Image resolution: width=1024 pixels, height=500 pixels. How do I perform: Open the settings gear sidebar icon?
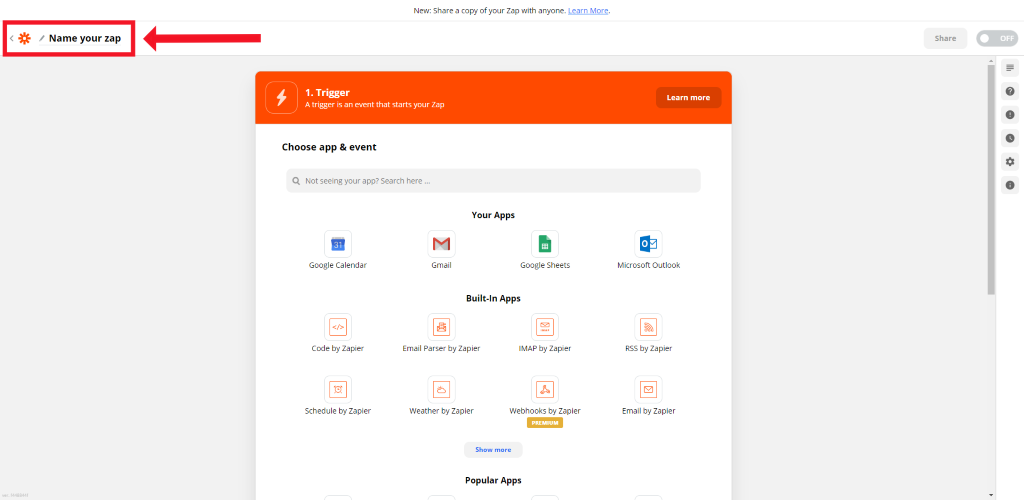(x=1010, y=162)
